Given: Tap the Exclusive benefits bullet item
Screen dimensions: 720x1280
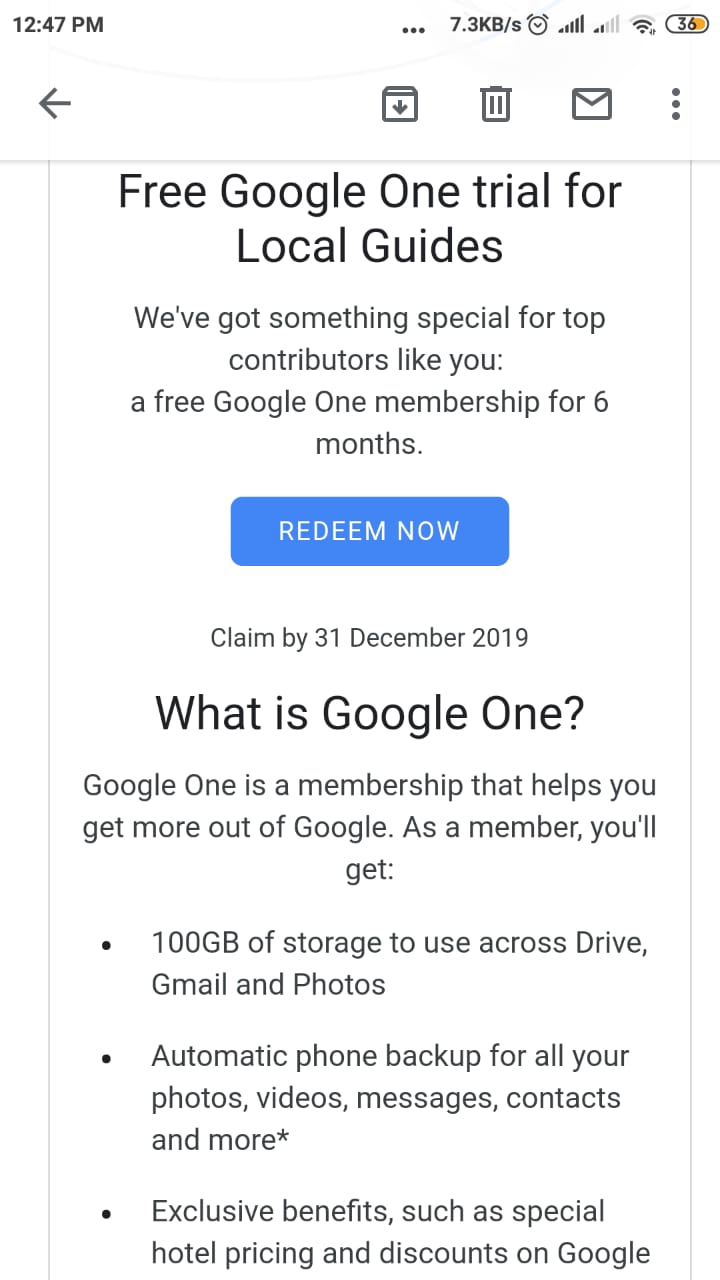Looking at the screenshot, I should [x=400, y=1231].
